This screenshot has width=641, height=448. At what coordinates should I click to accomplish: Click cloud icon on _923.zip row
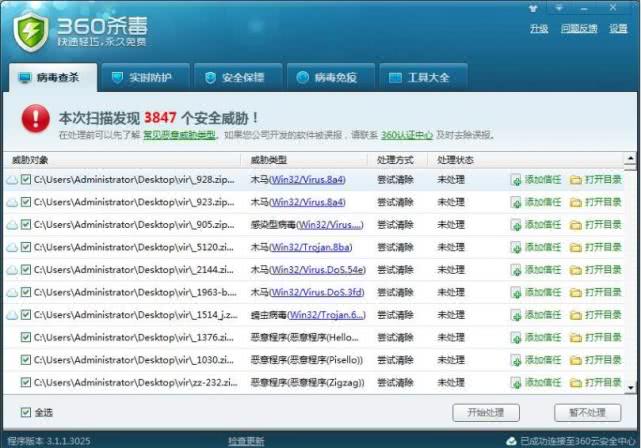[x=12, y=202]
